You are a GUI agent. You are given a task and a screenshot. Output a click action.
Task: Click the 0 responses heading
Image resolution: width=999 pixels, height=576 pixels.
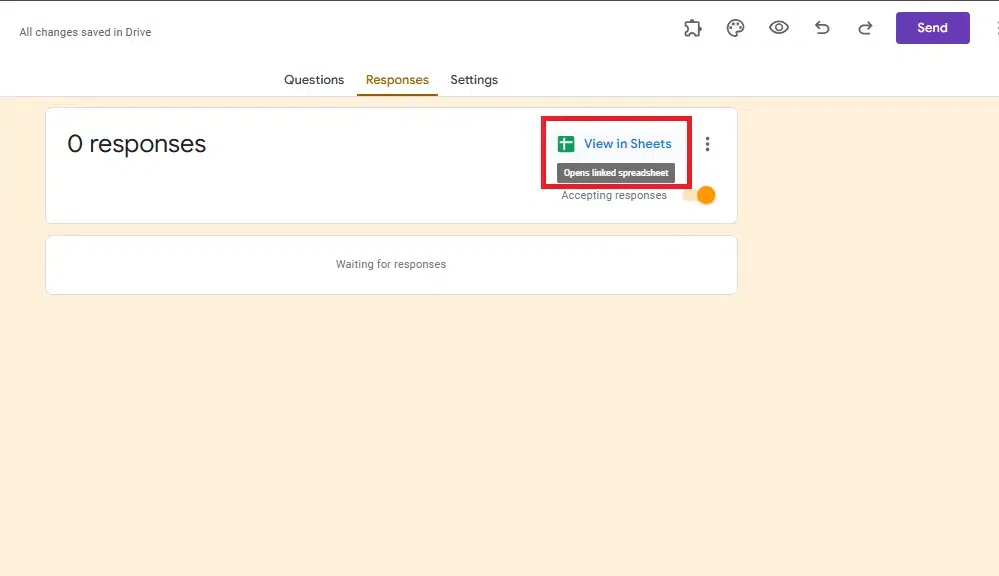(137, 144)
